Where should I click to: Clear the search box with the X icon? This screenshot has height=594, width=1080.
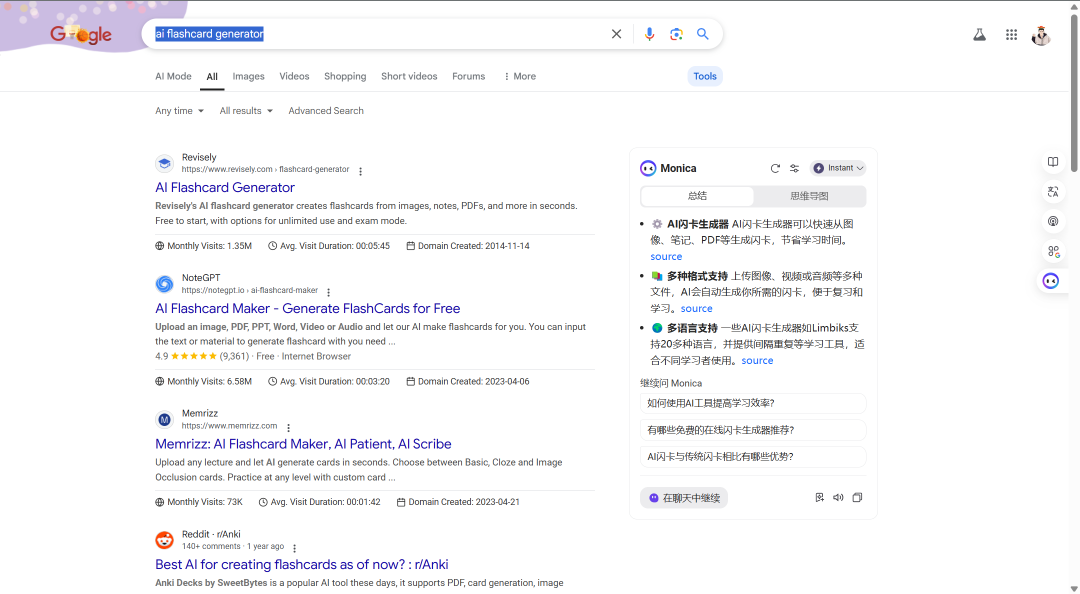[x=616, y=34]
